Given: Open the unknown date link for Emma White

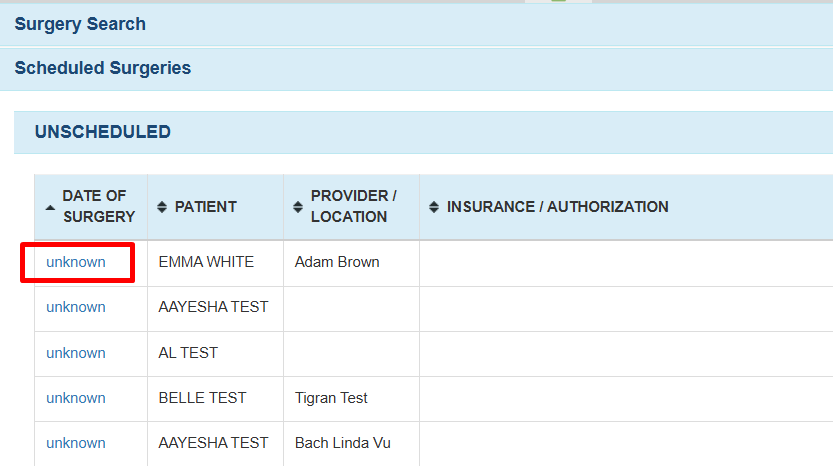Looking at the screenshot, I should [76, 262].
